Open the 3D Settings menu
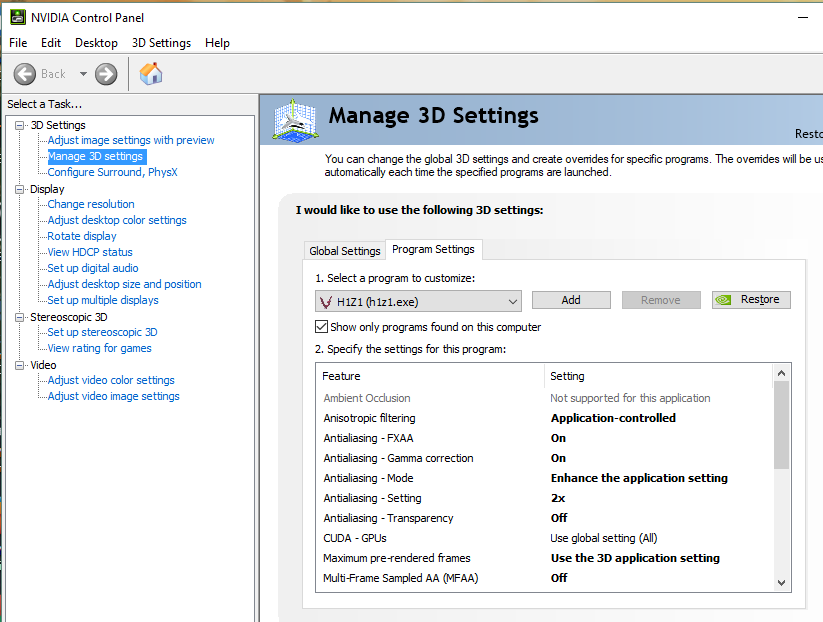This screenshot has height=622, width=823. (161, 43)
